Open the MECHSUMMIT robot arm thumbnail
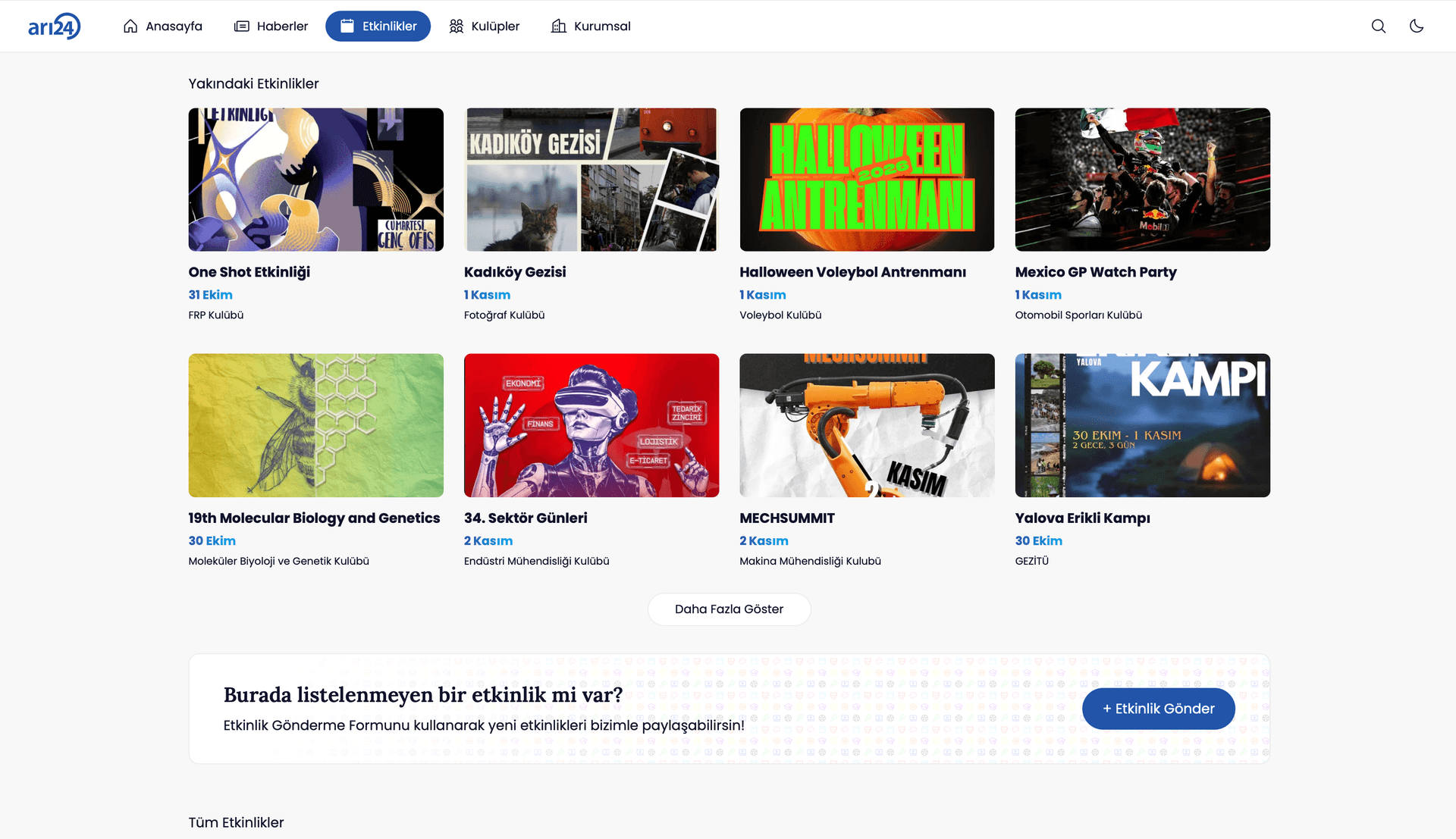 click(867, 425)
